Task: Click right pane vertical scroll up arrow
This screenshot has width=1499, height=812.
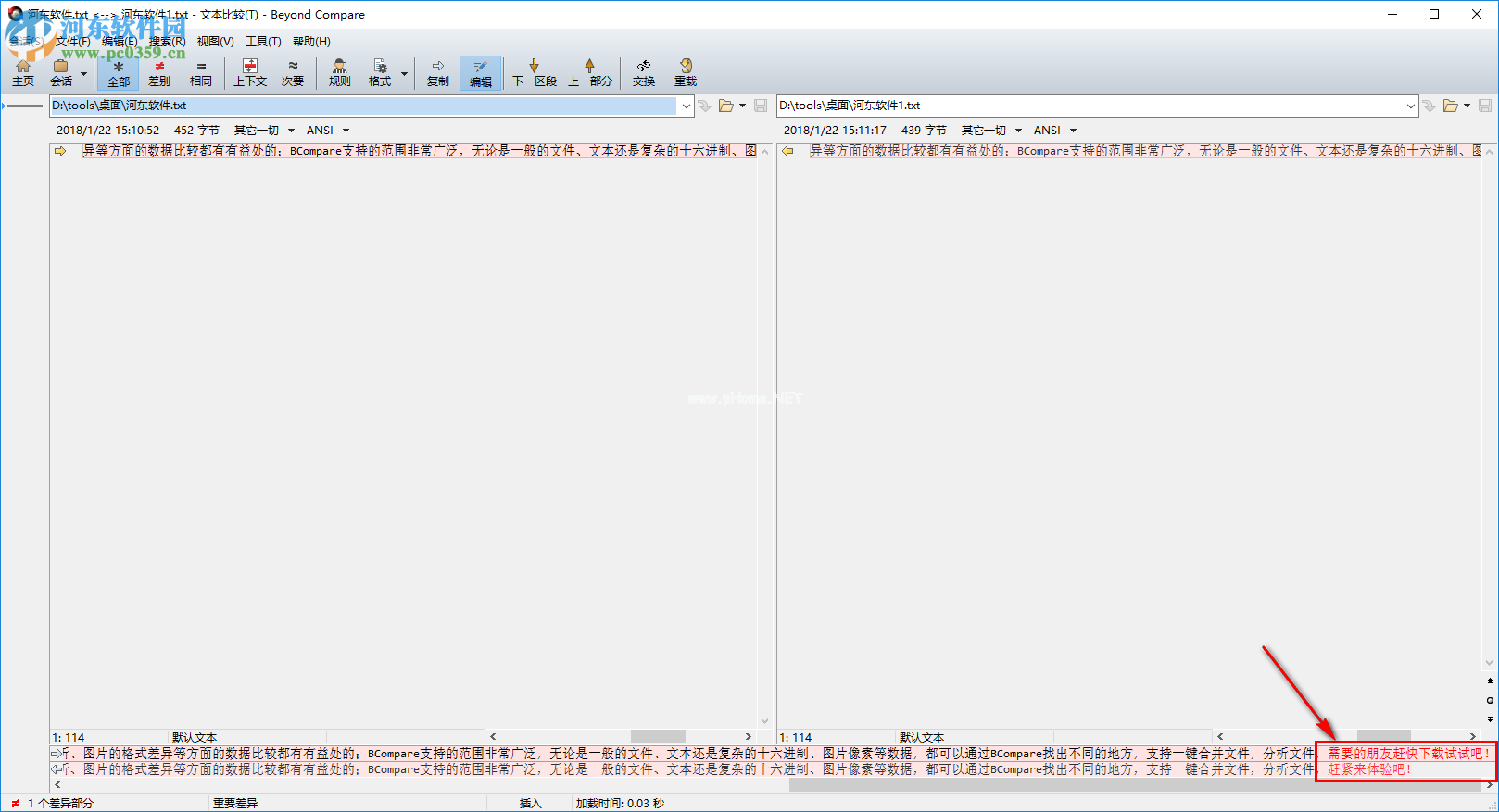Action: (1490, 151)
